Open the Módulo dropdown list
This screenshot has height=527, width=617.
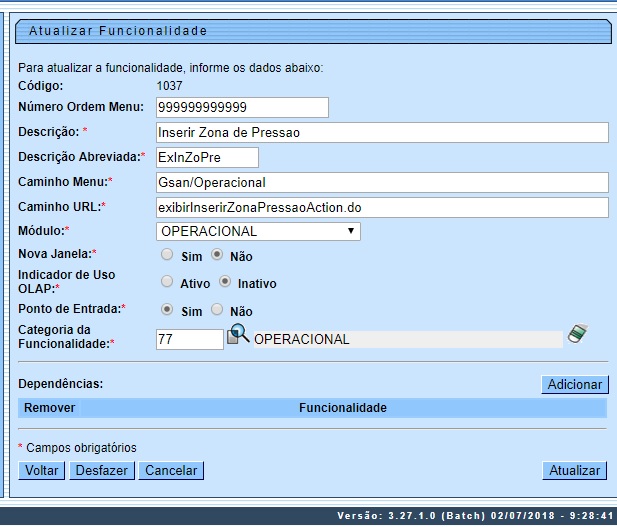[258, 231]
